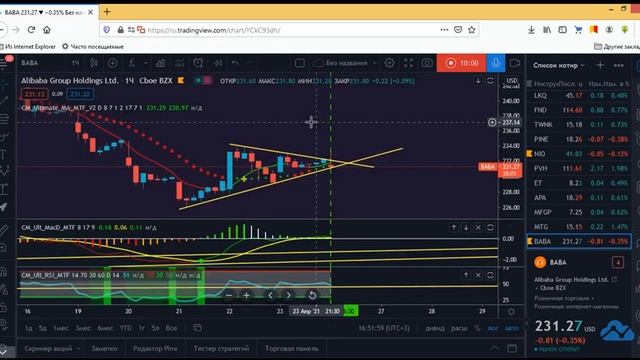Viewport: 640px width, 360px height.
Task: Open the candlestick chart style selector
Action: click(x=94, y=63)
